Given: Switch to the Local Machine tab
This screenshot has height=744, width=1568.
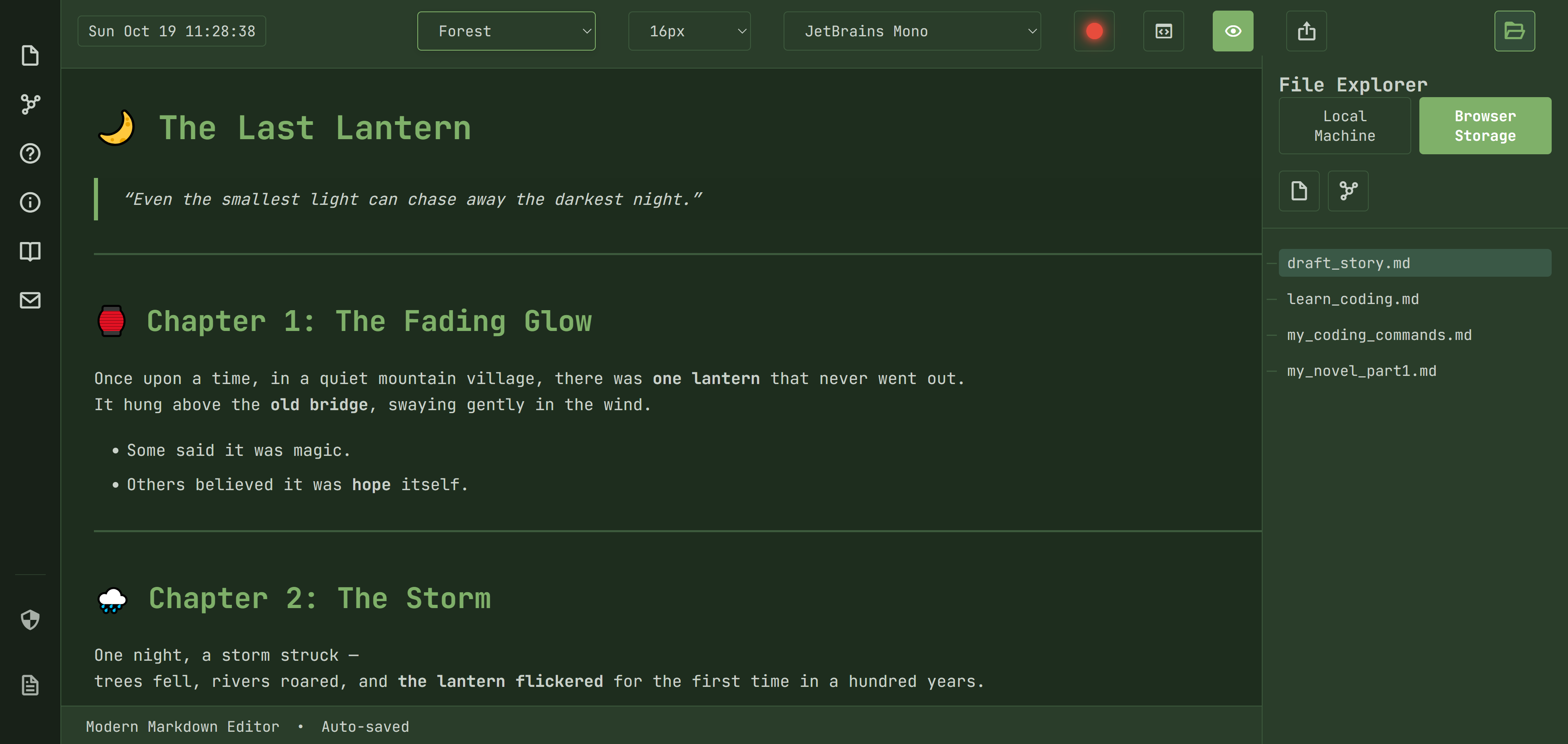Looking at the screenshot, I should pos(1345,125).
